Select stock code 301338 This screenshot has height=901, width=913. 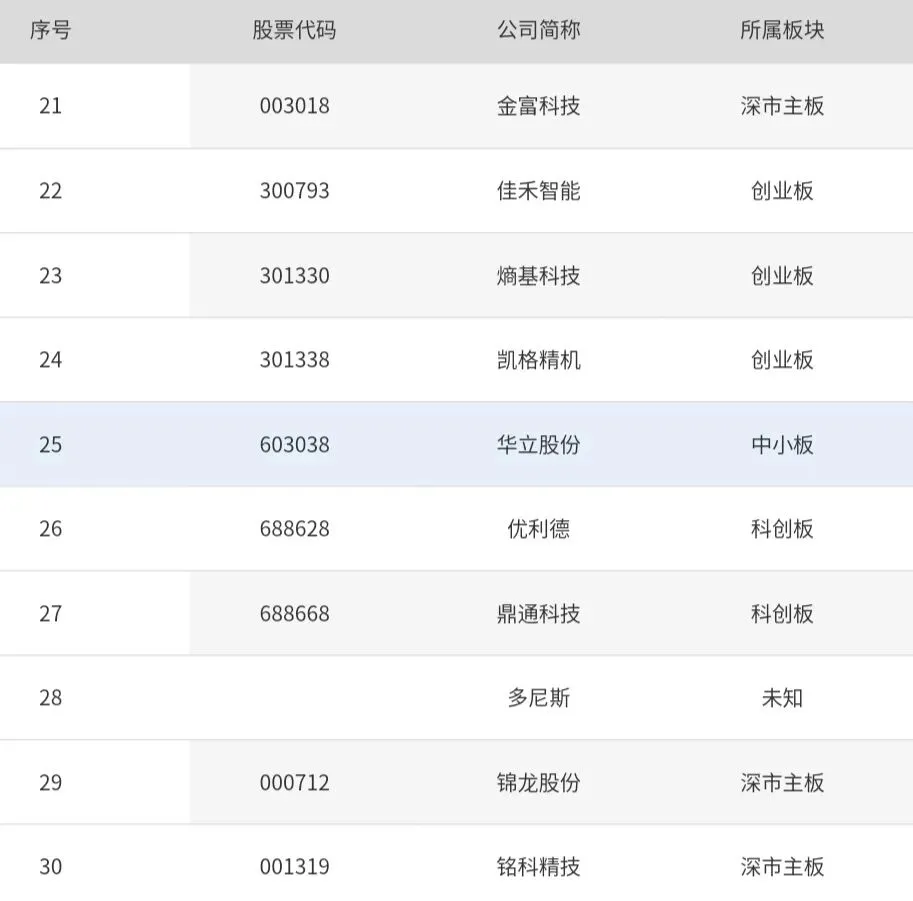pyautogui.click(x=295, y=360)
